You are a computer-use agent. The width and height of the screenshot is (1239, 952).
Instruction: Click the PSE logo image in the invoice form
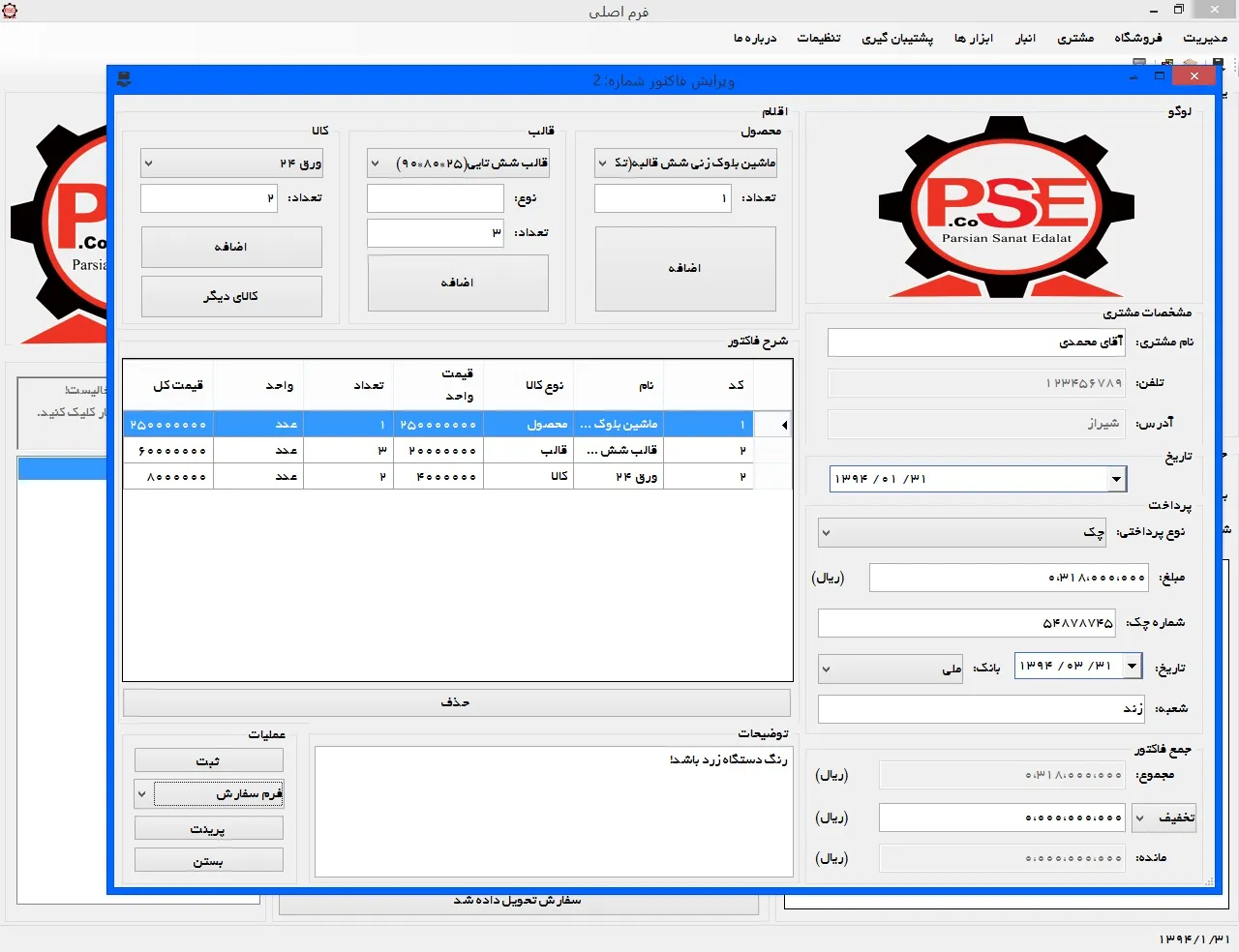pyautogui.click(x=1006, y=207)
